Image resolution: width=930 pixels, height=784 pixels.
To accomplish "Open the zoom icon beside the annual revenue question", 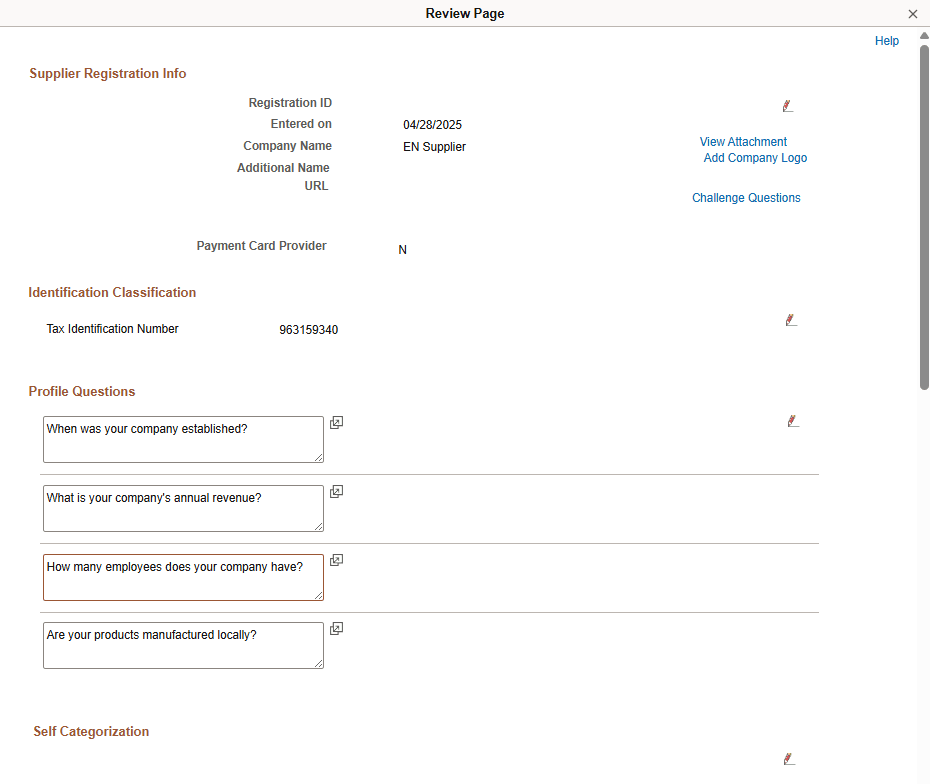I will click(x=336, y=491).
